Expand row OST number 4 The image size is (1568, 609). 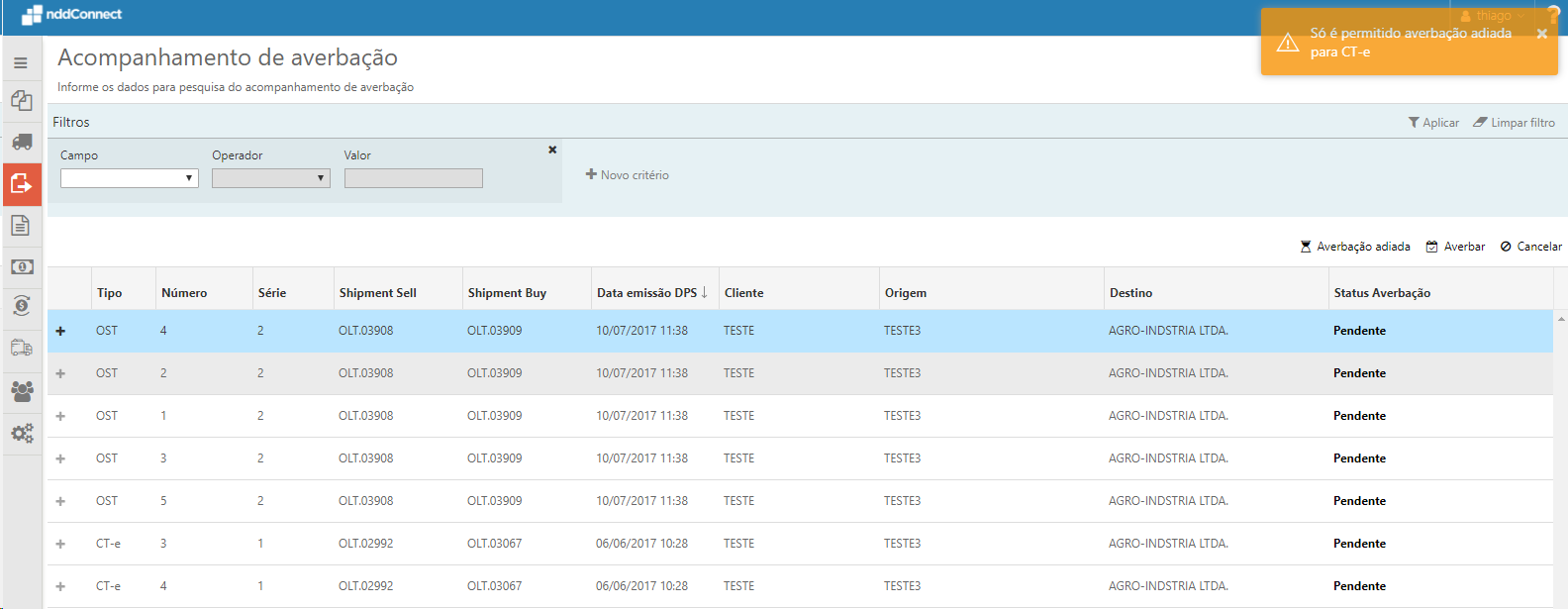click(60, 331)
